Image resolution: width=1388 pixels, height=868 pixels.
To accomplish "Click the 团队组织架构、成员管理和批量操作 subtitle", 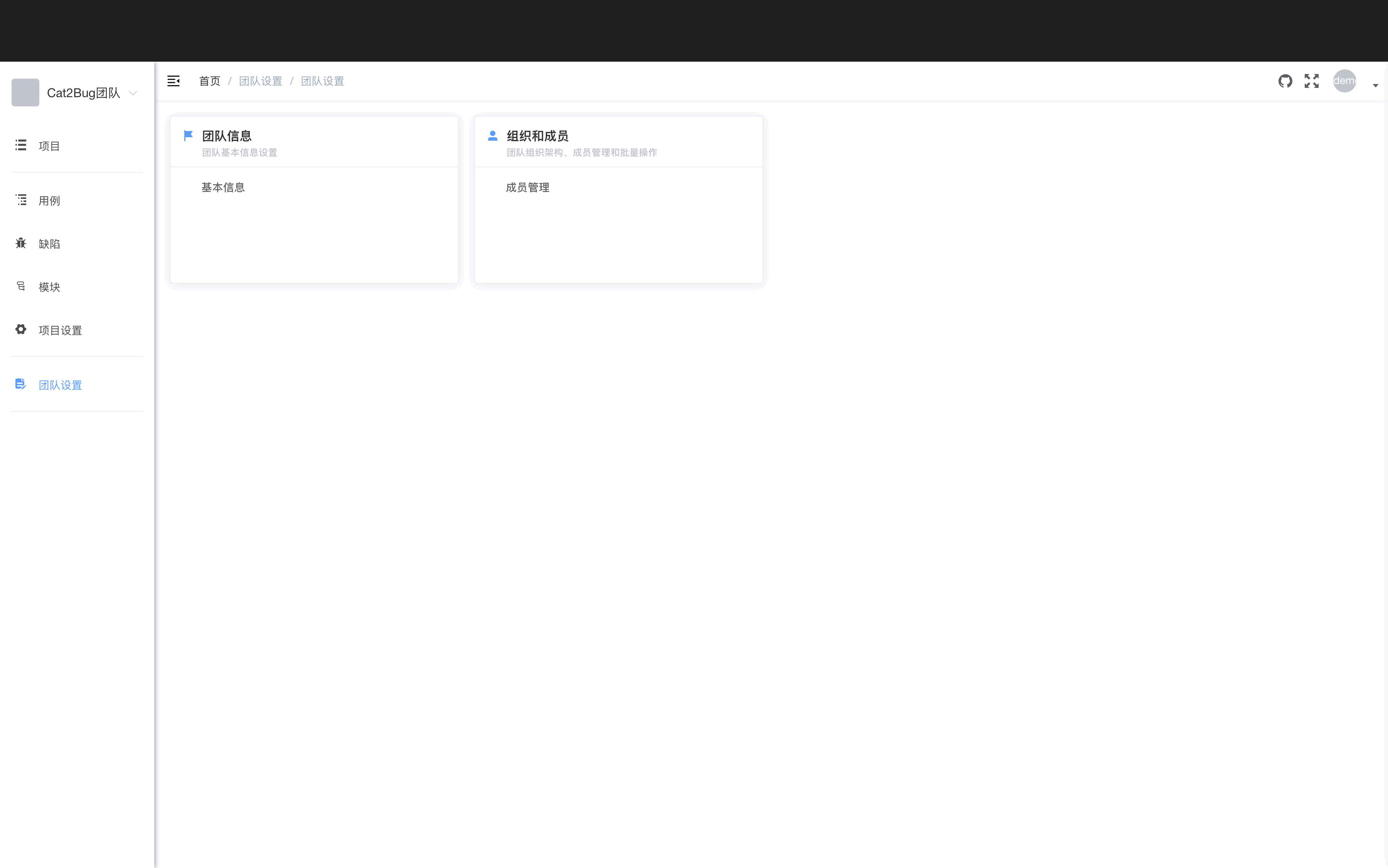I will pos(582,153).
